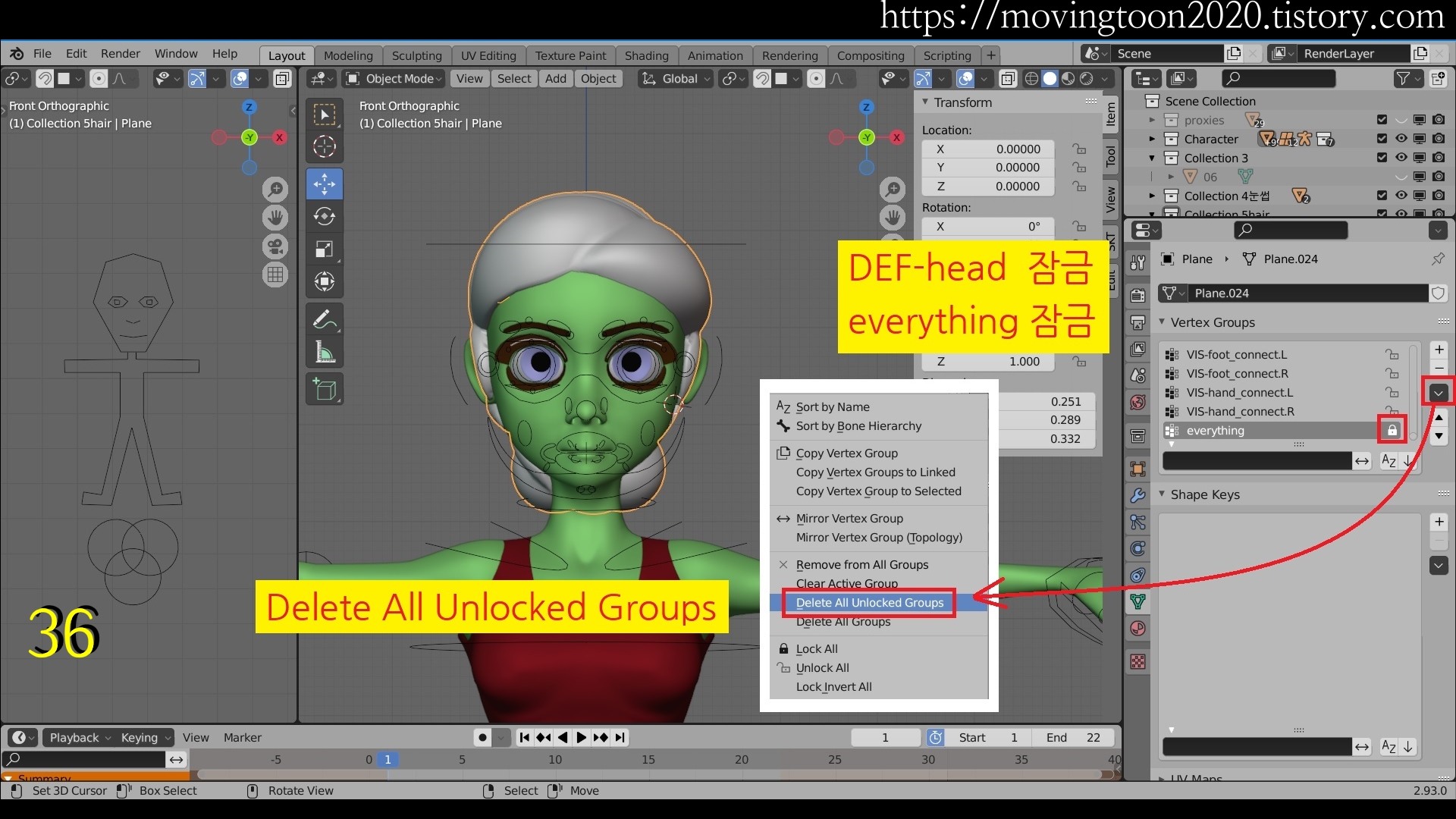Click the zoom magnifier in main viewport
The image size is (1456, 819).
[893, 189]
